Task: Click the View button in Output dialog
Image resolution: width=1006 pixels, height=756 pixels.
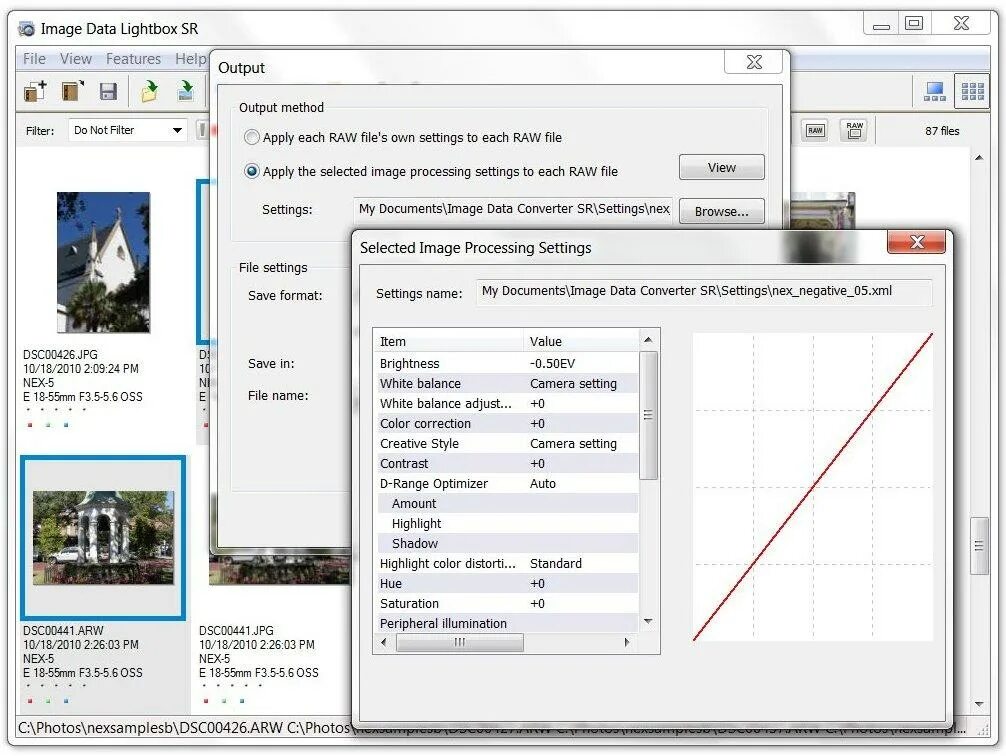Action: pos(722,168)
